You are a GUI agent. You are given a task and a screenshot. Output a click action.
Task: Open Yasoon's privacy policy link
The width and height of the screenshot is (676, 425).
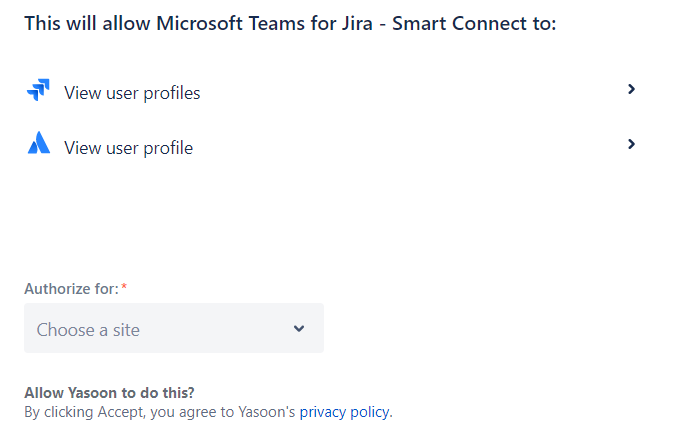click(345, 411)
